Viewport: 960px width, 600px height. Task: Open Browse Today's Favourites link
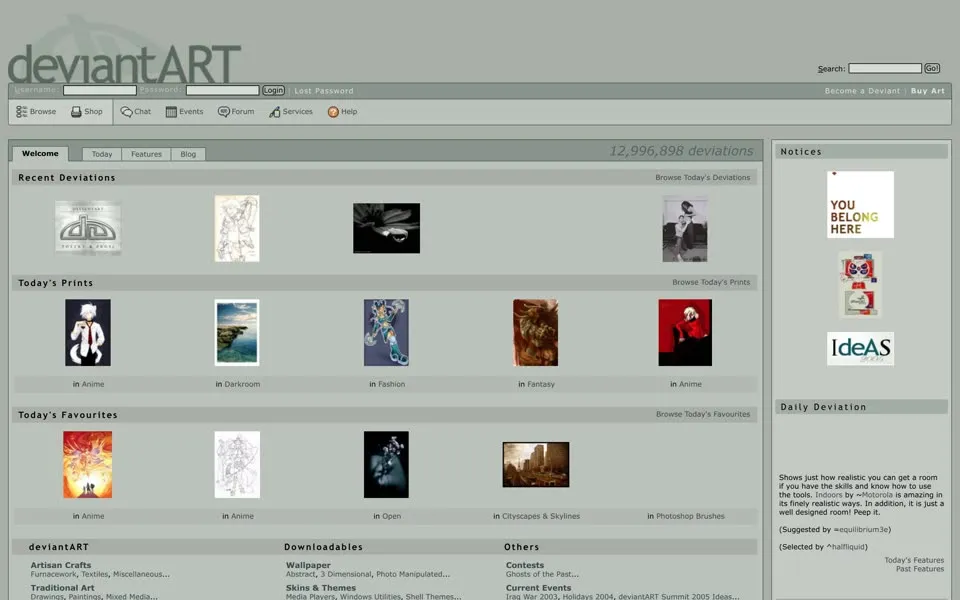[703, 414]
